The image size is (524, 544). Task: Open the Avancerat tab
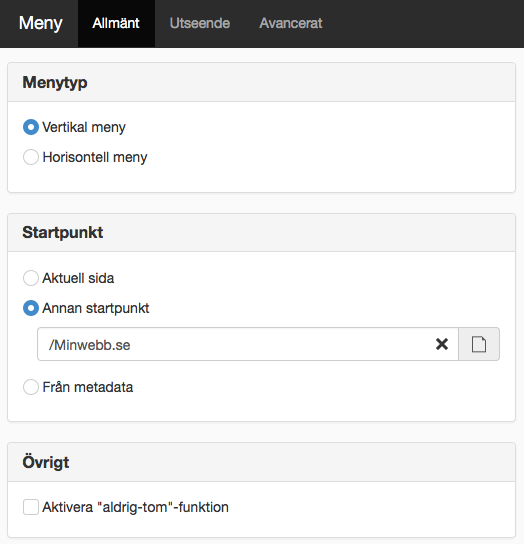click(x=291, y=23)
